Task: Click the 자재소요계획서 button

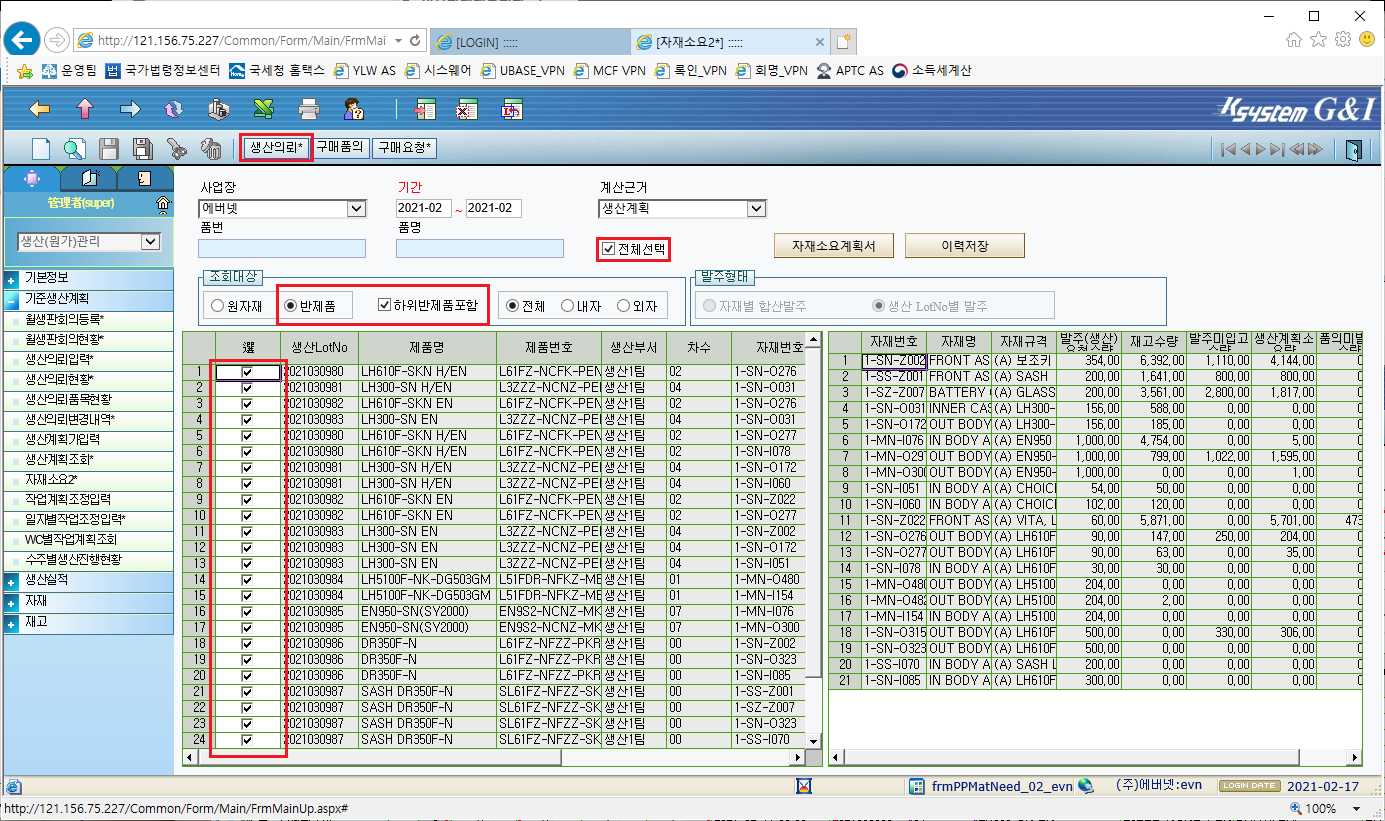Action: pyautogui.click(x=834, y=246)
